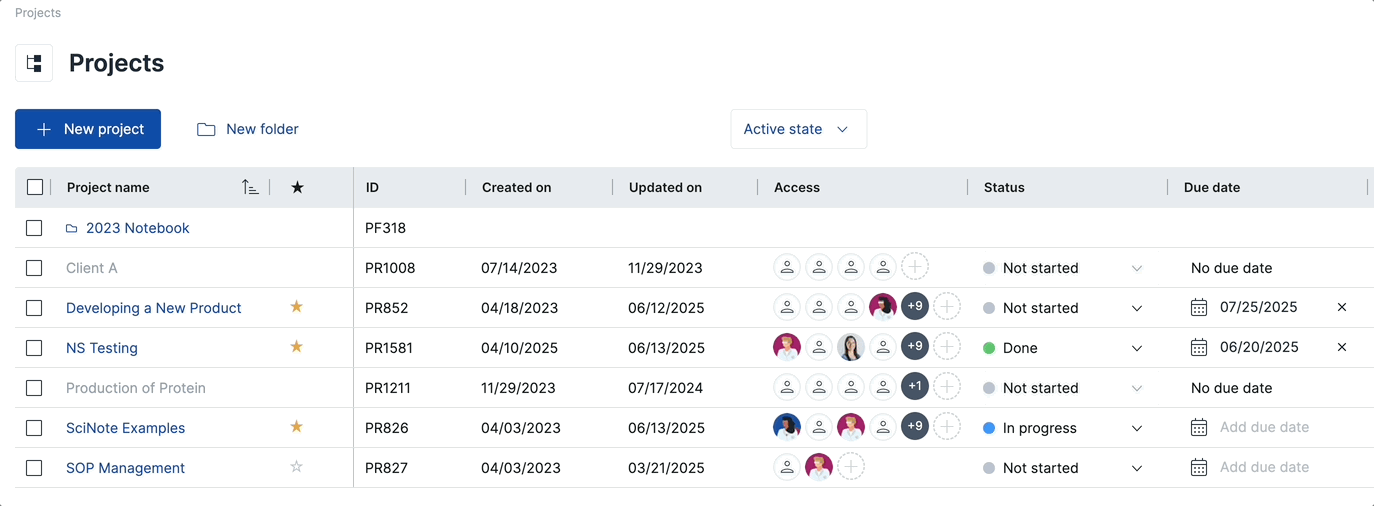Click the +9 access badge for NS Testing
Image resolution: width=1374 pixels, height=506 pixels.
click(914, 347)
